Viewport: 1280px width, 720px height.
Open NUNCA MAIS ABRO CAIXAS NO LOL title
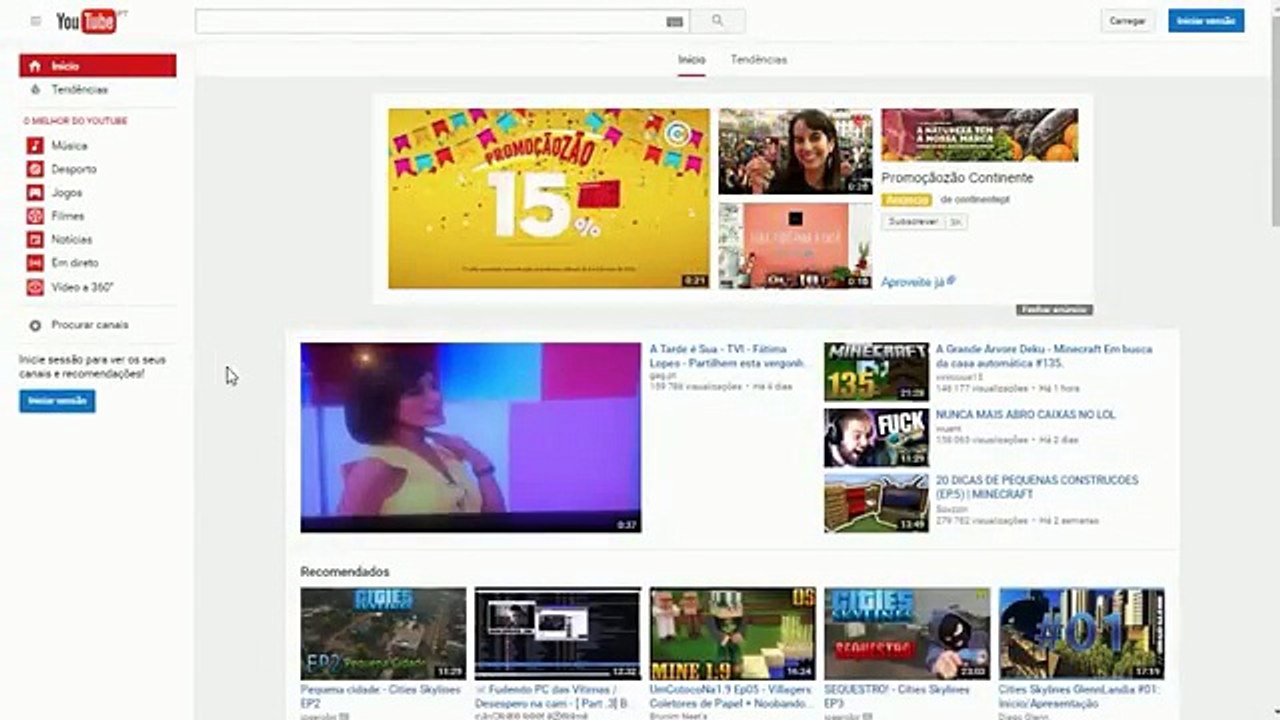(x=1025, y=414)
